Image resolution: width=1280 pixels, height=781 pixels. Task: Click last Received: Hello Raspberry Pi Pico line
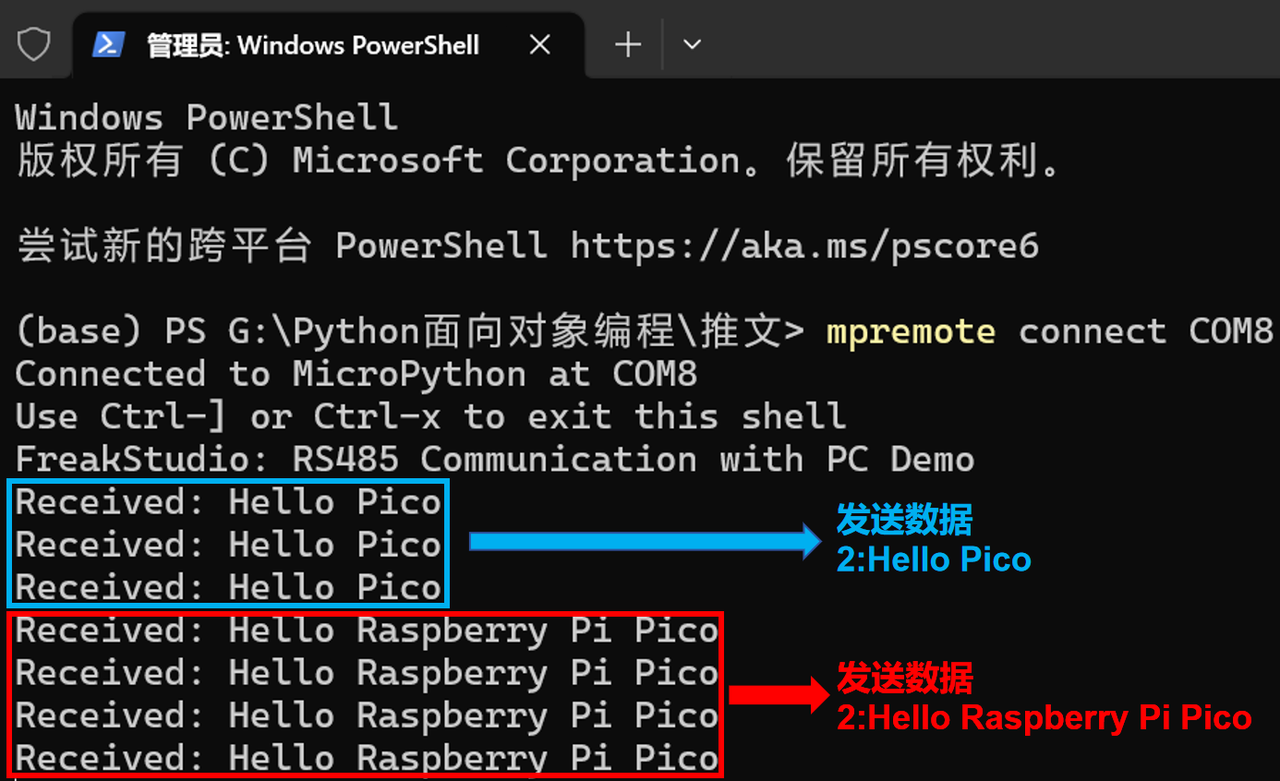(367, 758)
